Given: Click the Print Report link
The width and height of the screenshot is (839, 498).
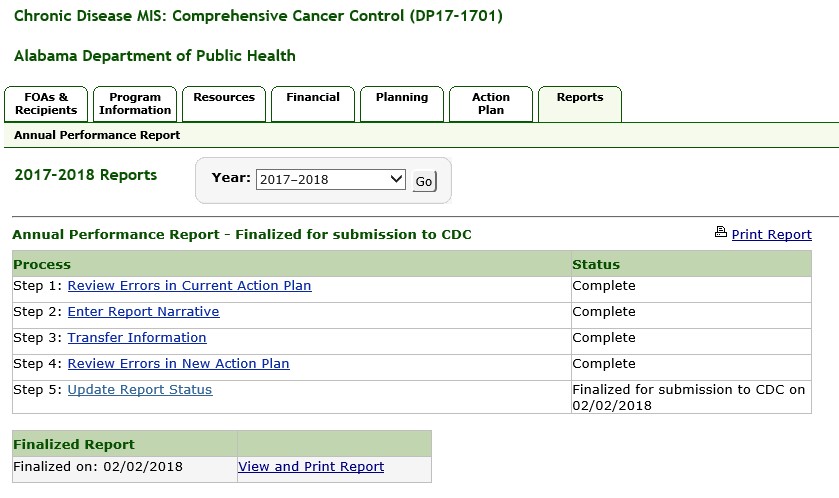Looking at the screenshot, I should pos(771,235).
